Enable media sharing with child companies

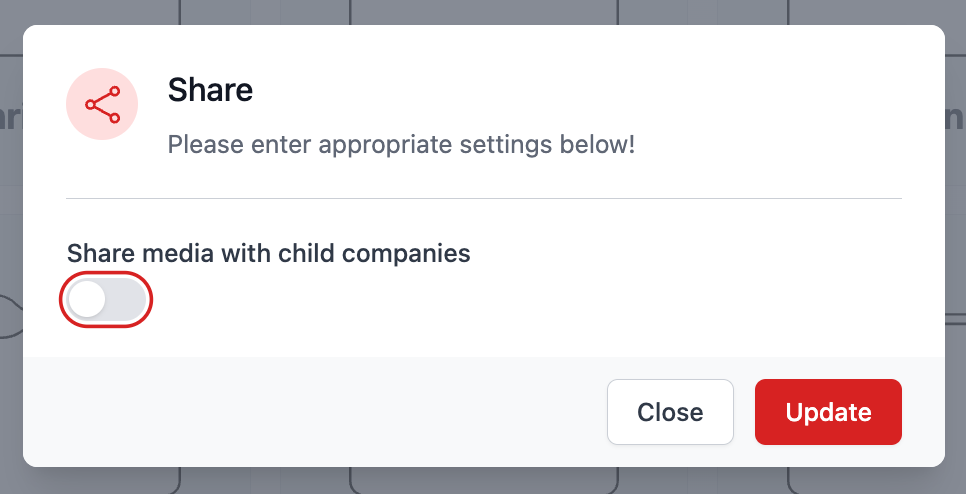107,299
